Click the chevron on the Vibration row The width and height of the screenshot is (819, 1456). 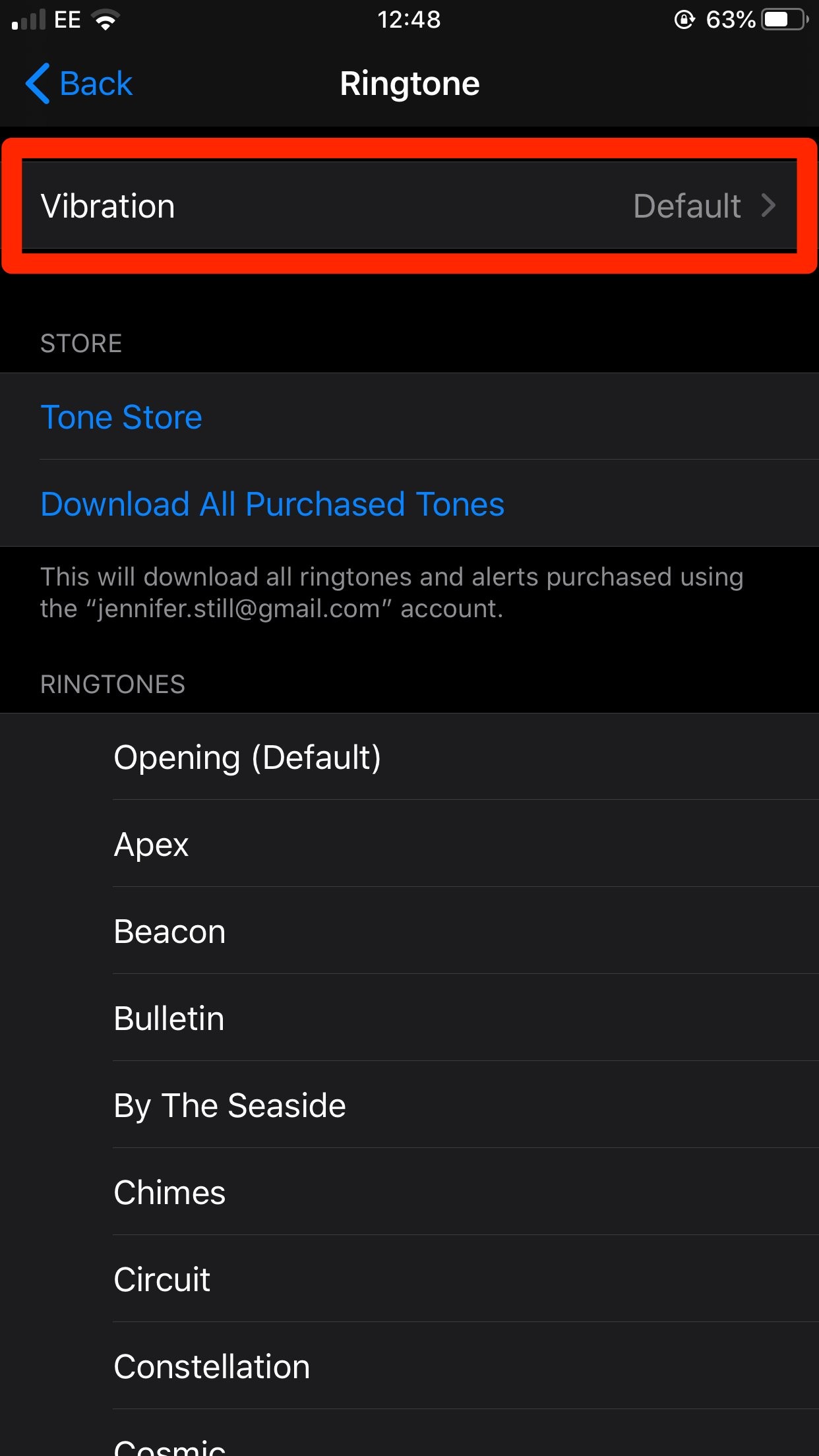[x=769, y=206]
